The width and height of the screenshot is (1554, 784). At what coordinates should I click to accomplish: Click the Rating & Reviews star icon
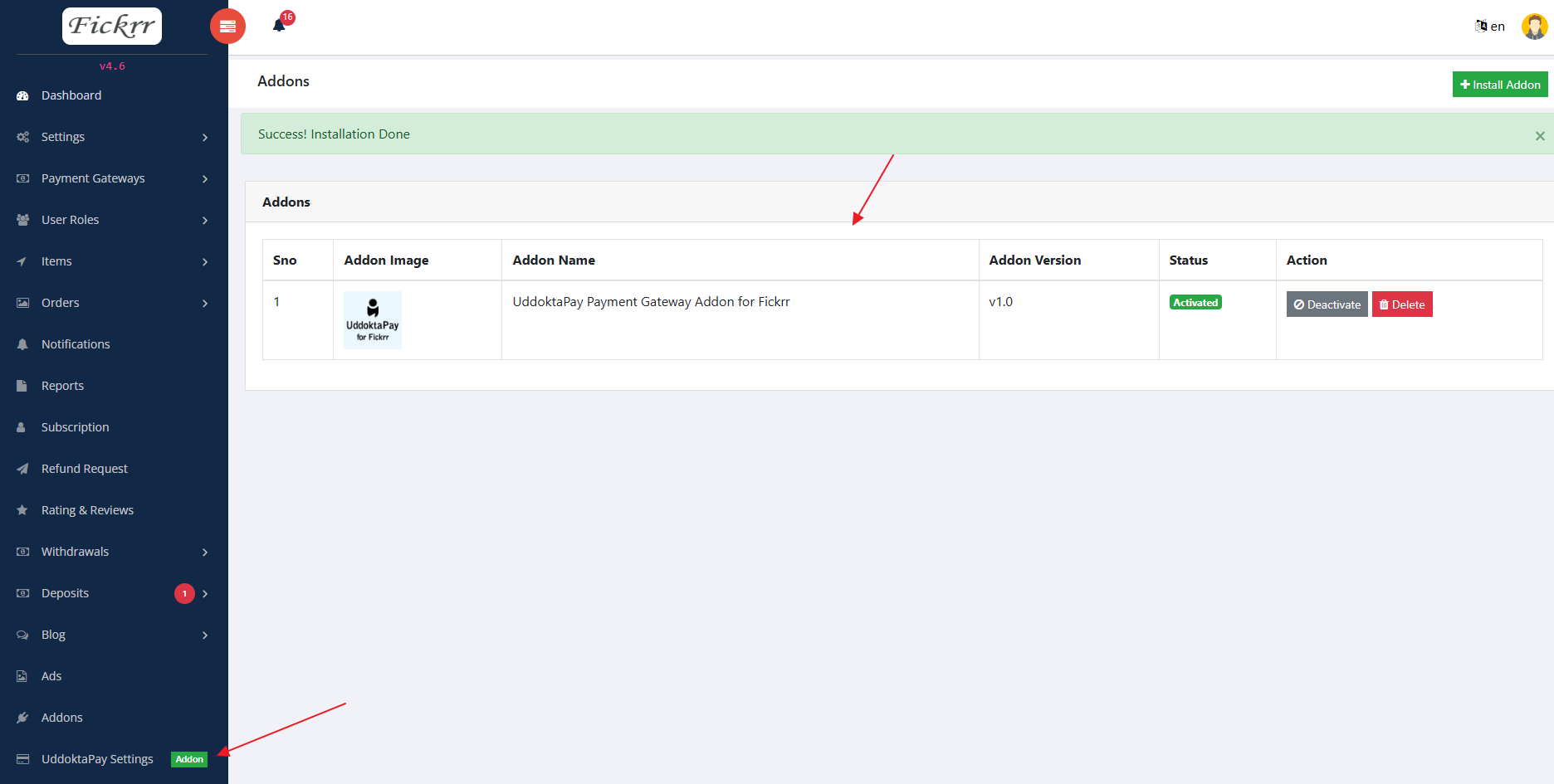point(22,509)
